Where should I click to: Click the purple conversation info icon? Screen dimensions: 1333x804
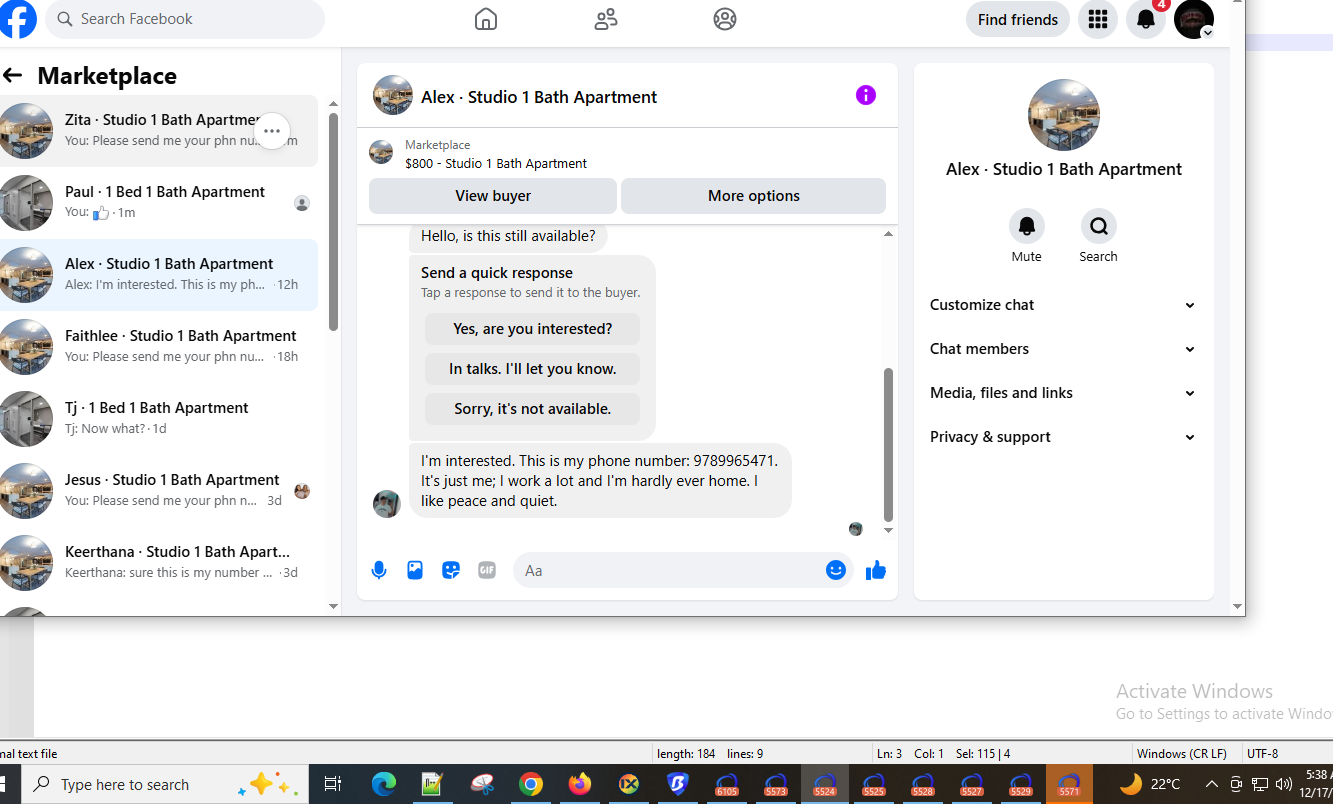click(866, 95)
